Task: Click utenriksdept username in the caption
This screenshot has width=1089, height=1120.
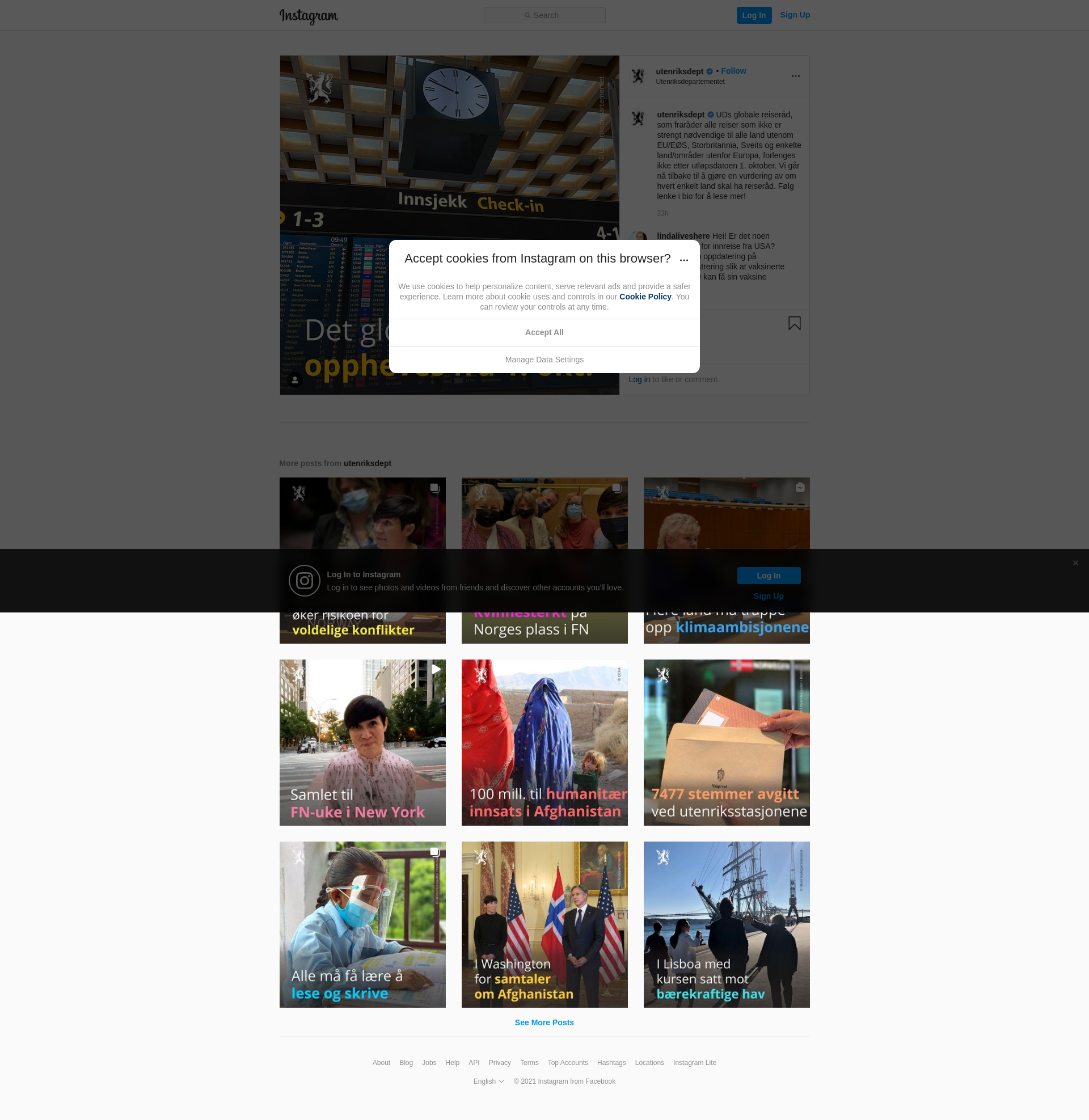Action: click(x=680, y=115)
